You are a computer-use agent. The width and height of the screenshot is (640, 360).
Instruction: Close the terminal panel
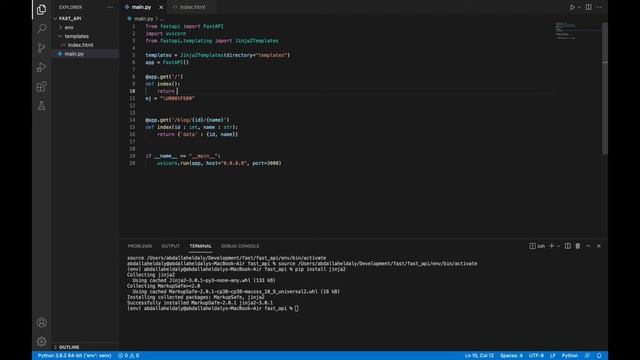(x=599, y=246)
